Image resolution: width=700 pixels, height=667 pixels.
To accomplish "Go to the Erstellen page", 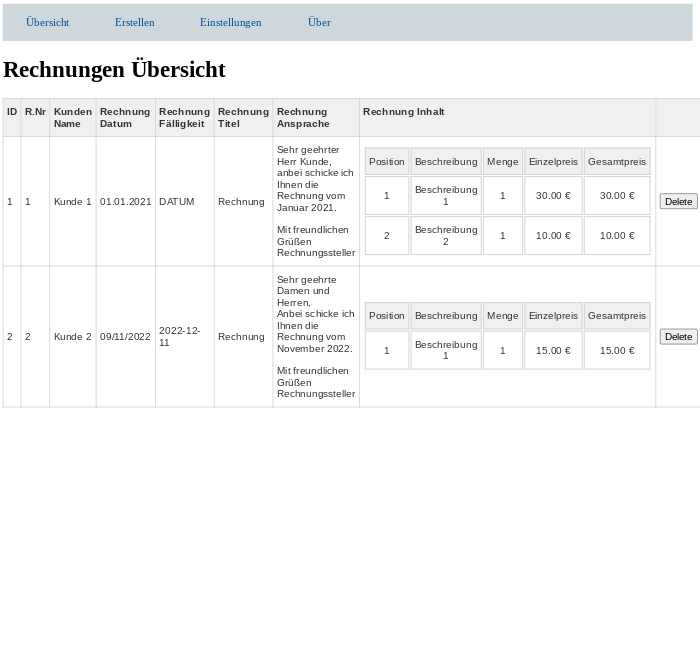I will tap(134, 22).
